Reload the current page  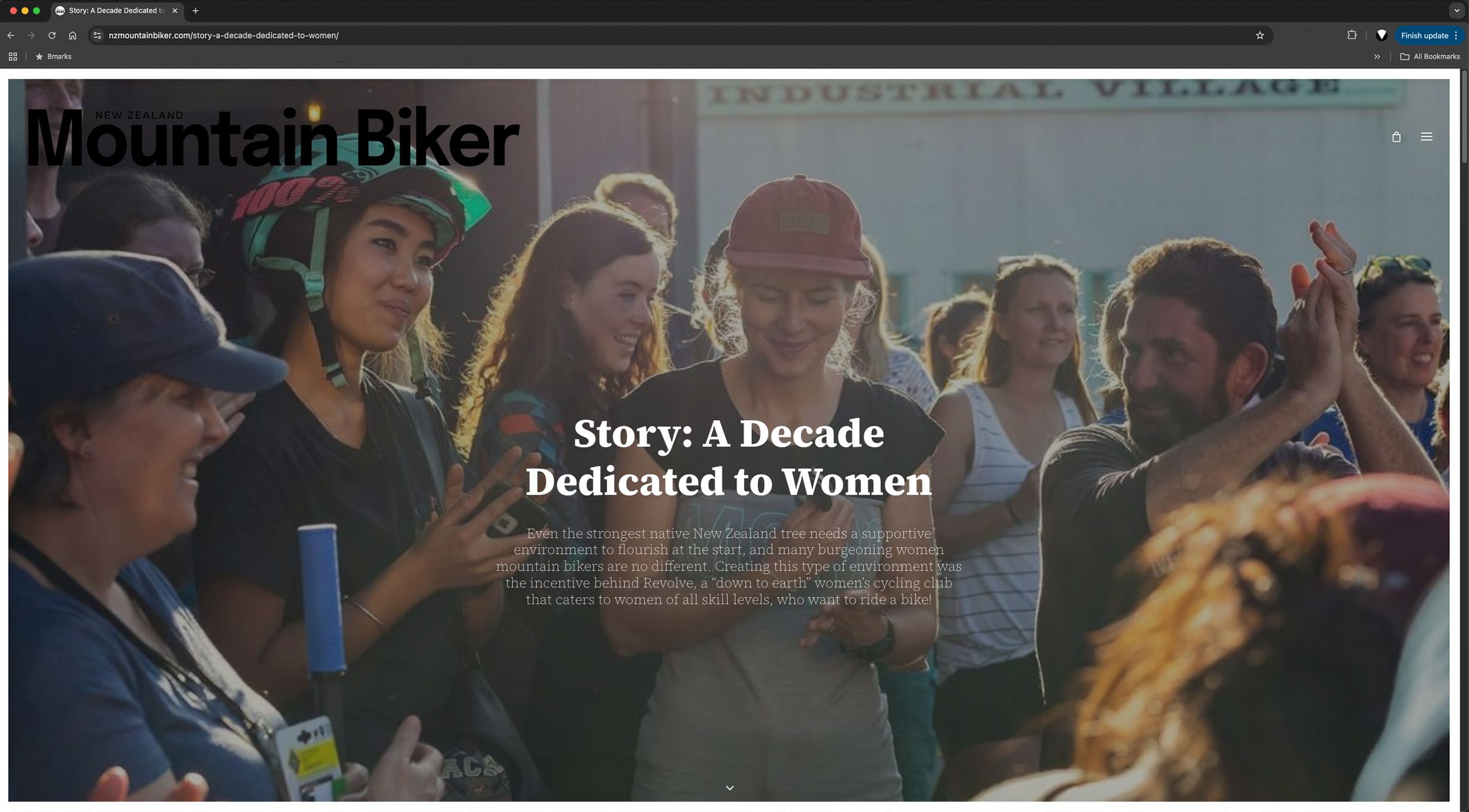[52, 35]
